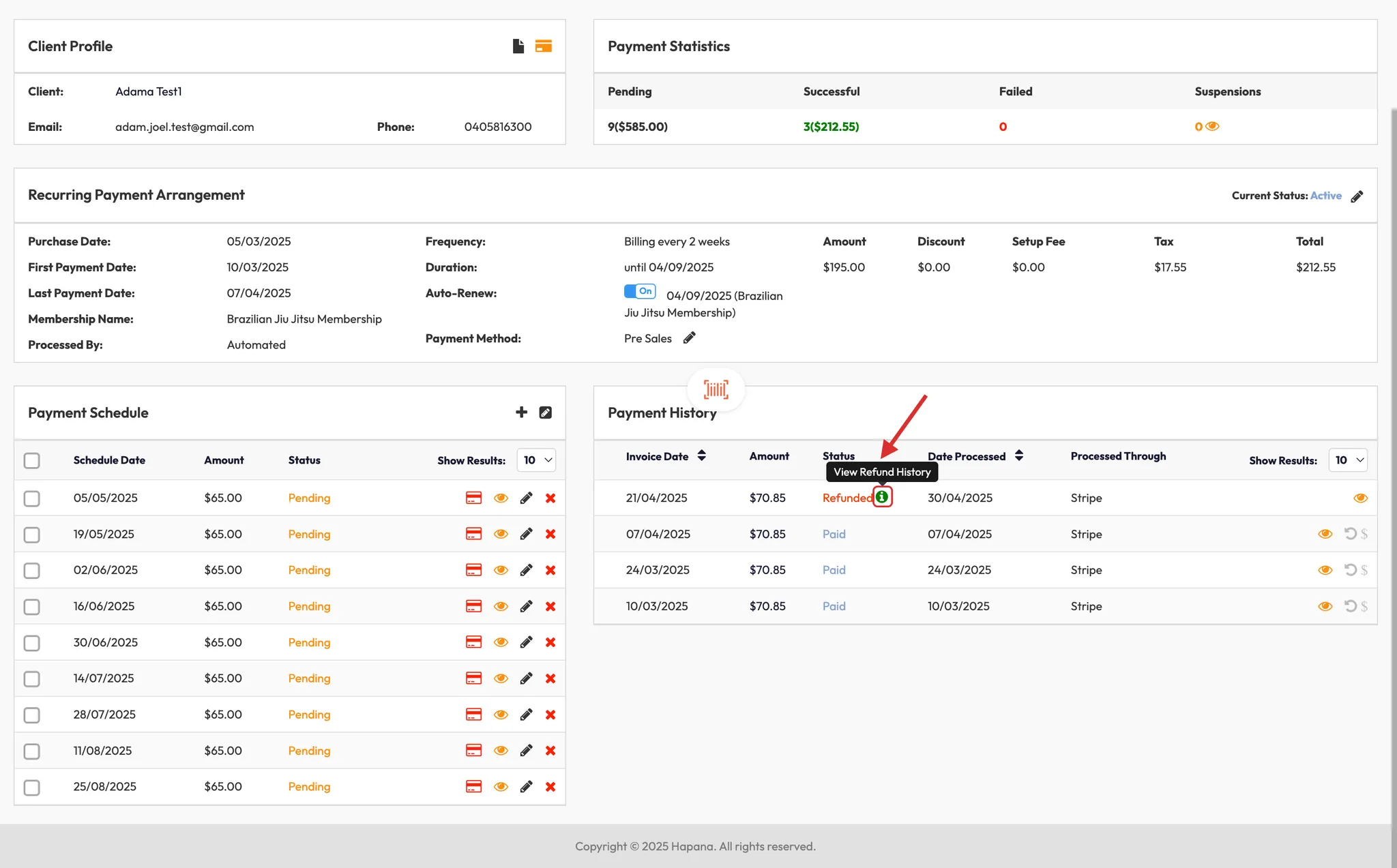This screenshot has height=868, width=1397.
Task: Delete the 05/05/2025 scheduled payment
Action: click(550, 498)
